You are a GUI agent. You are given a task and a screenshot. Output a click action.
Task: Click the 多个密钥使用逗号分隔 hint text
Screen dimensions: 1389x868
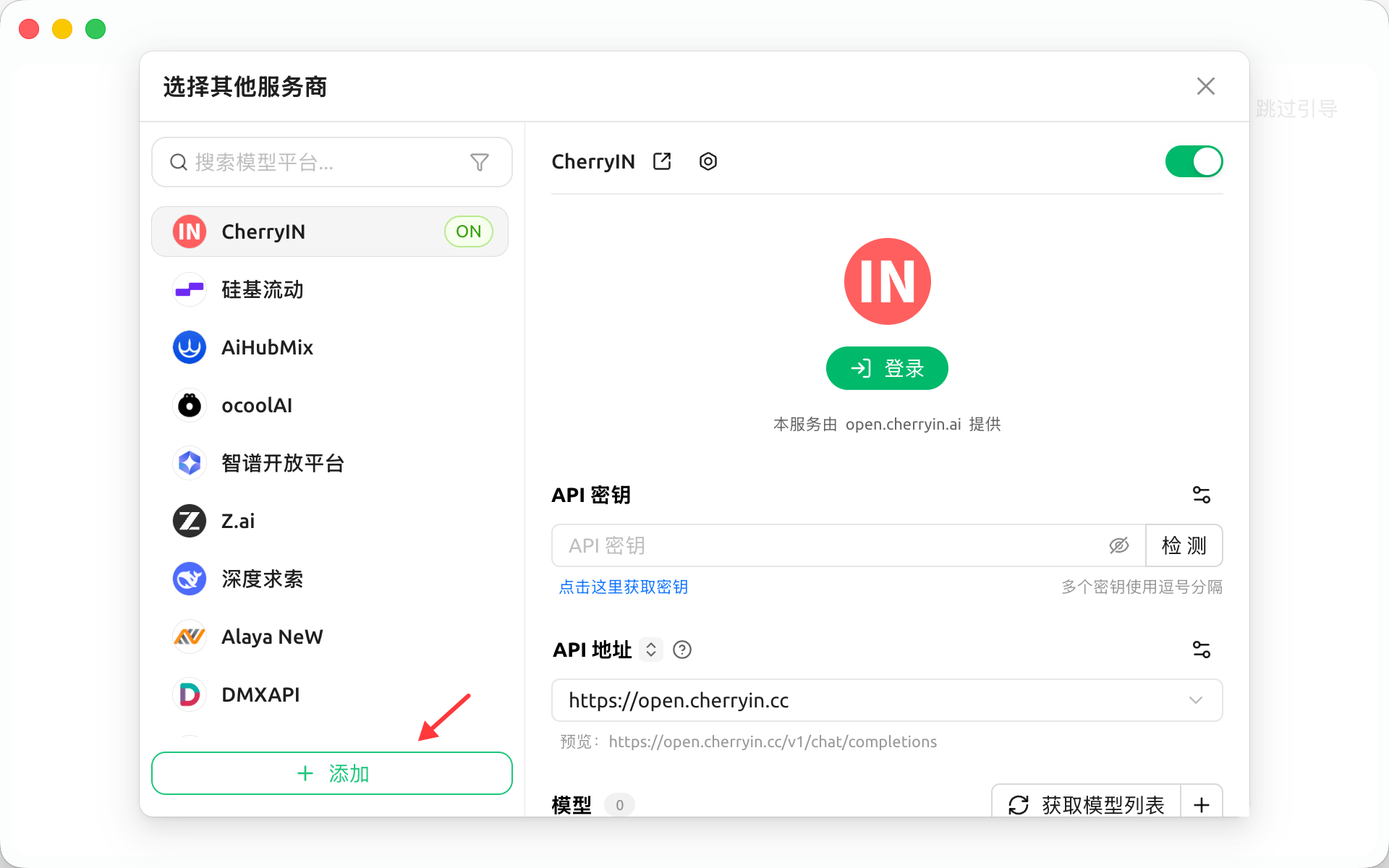tap(1142, 587)
